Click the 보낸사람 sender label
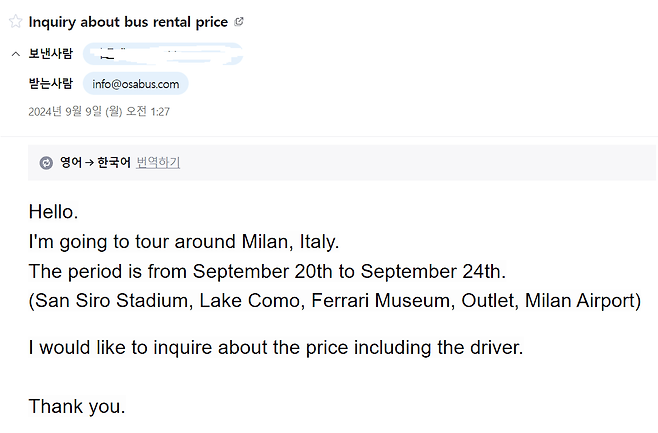 (x=50, y=54)
